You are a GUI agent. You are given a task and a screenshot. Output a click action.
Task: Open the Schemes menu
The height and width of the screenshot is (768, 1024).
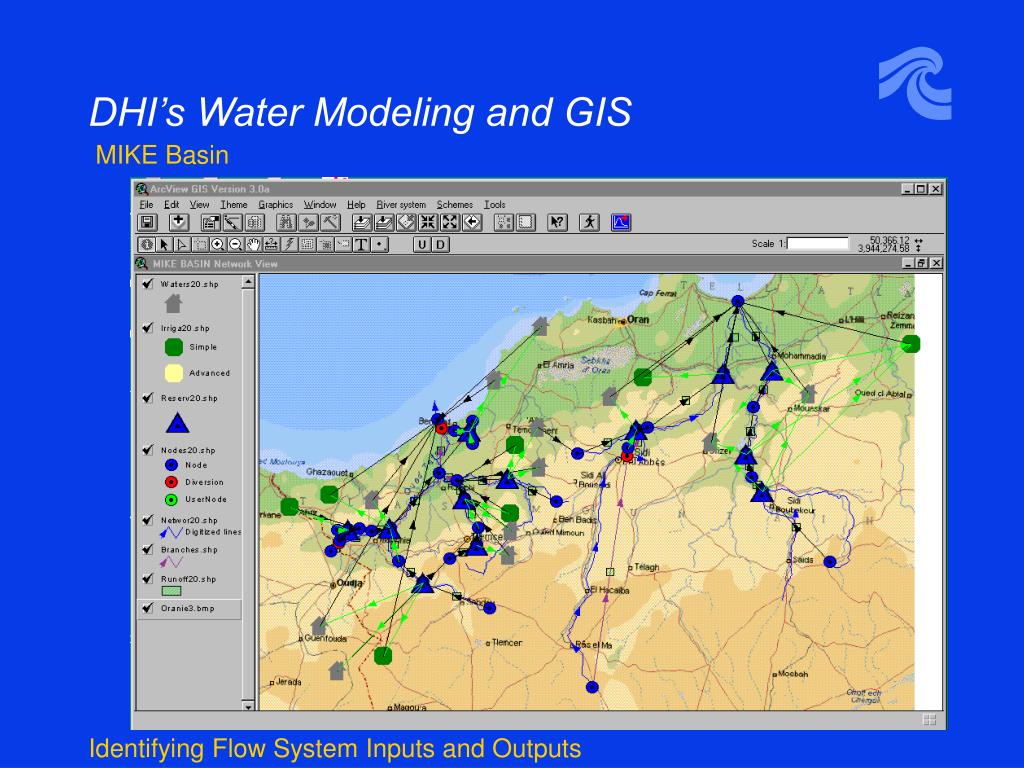[455, 204]
